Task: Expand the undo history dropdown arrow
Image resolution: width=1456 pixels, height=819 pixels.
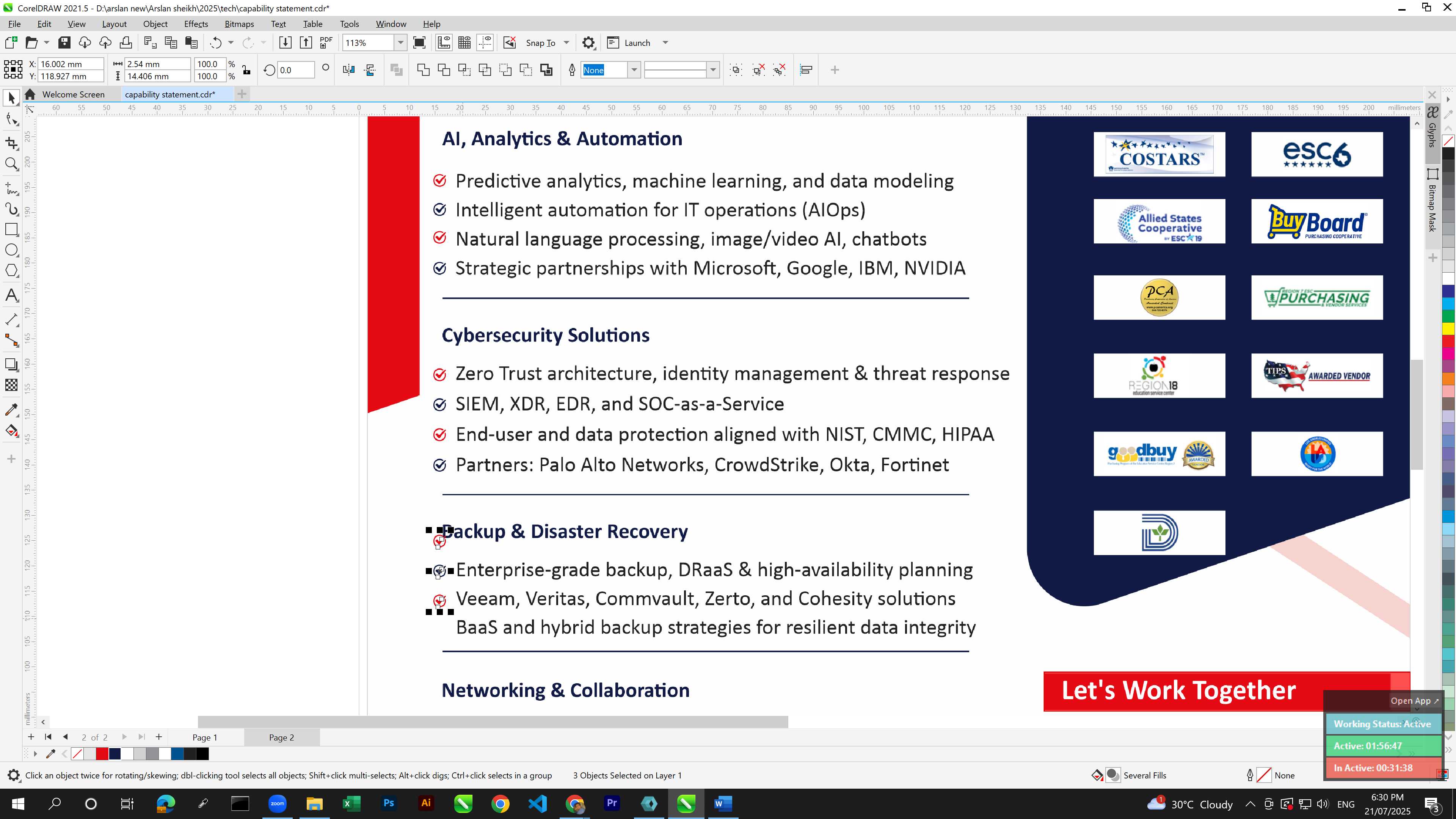Action: tap(231, 42)
